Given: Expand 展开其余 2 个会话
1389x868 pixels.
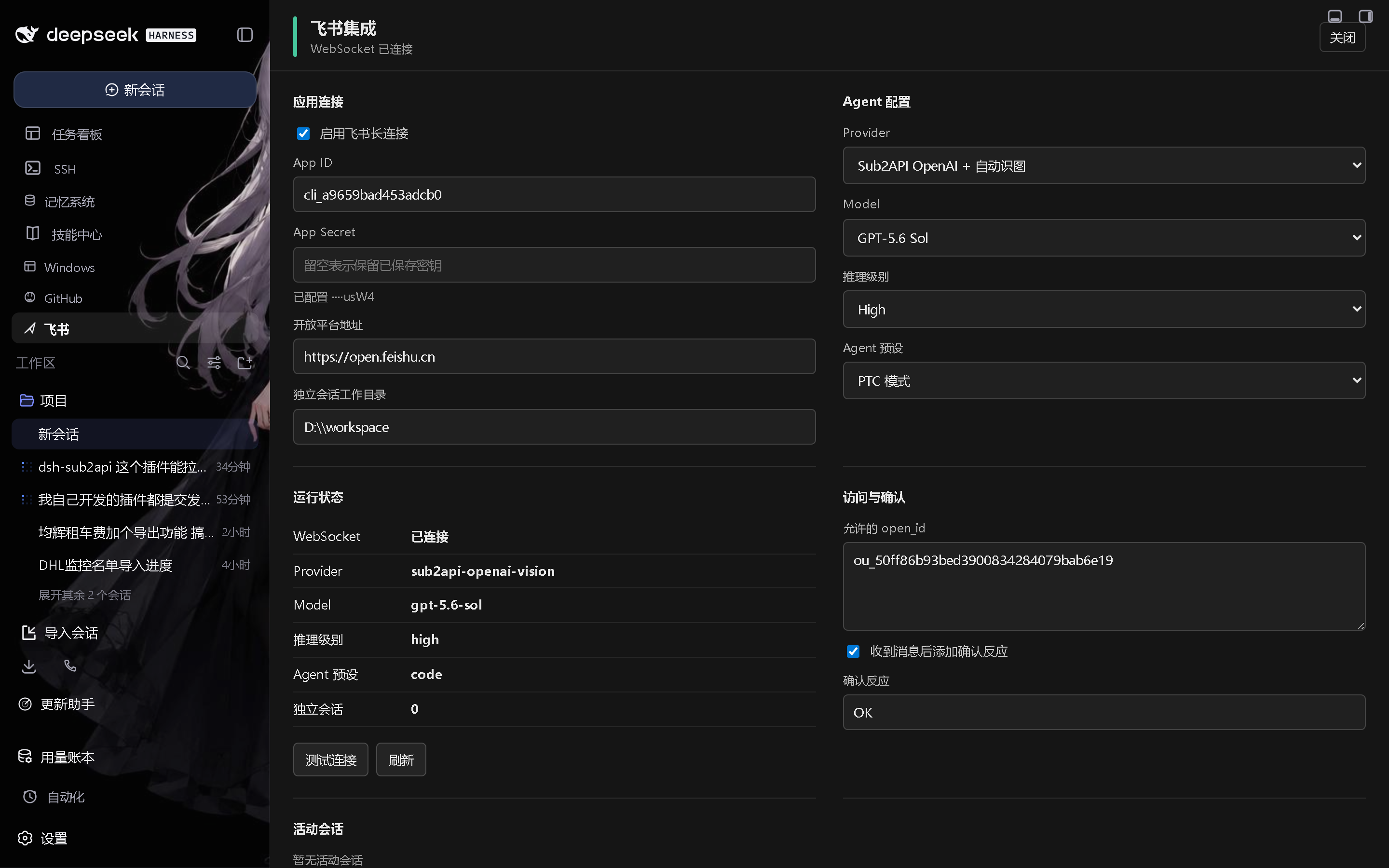Looking at the screenshot, I should (x=85, y=596).
